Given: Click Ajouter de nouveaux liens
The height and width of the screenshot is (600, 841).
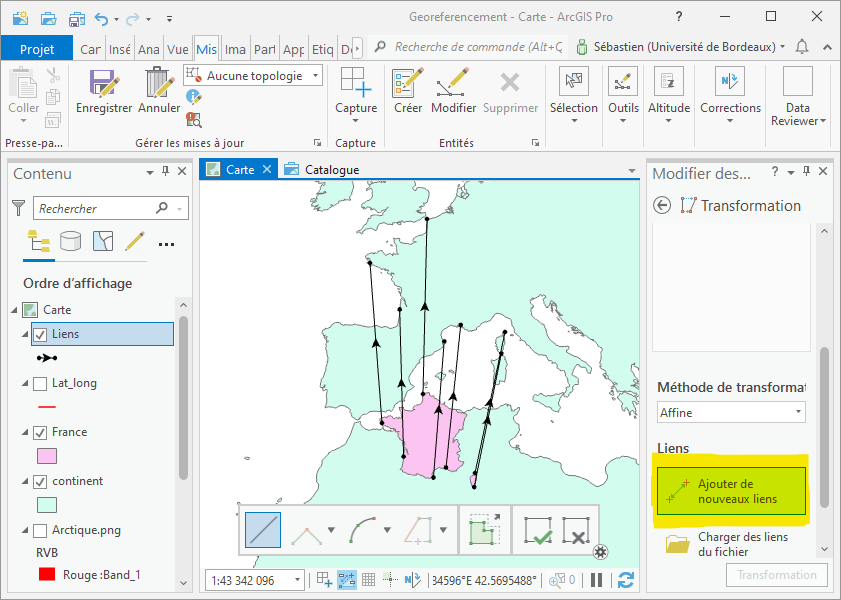Looking at the screenshot, I should coord(730,491).
